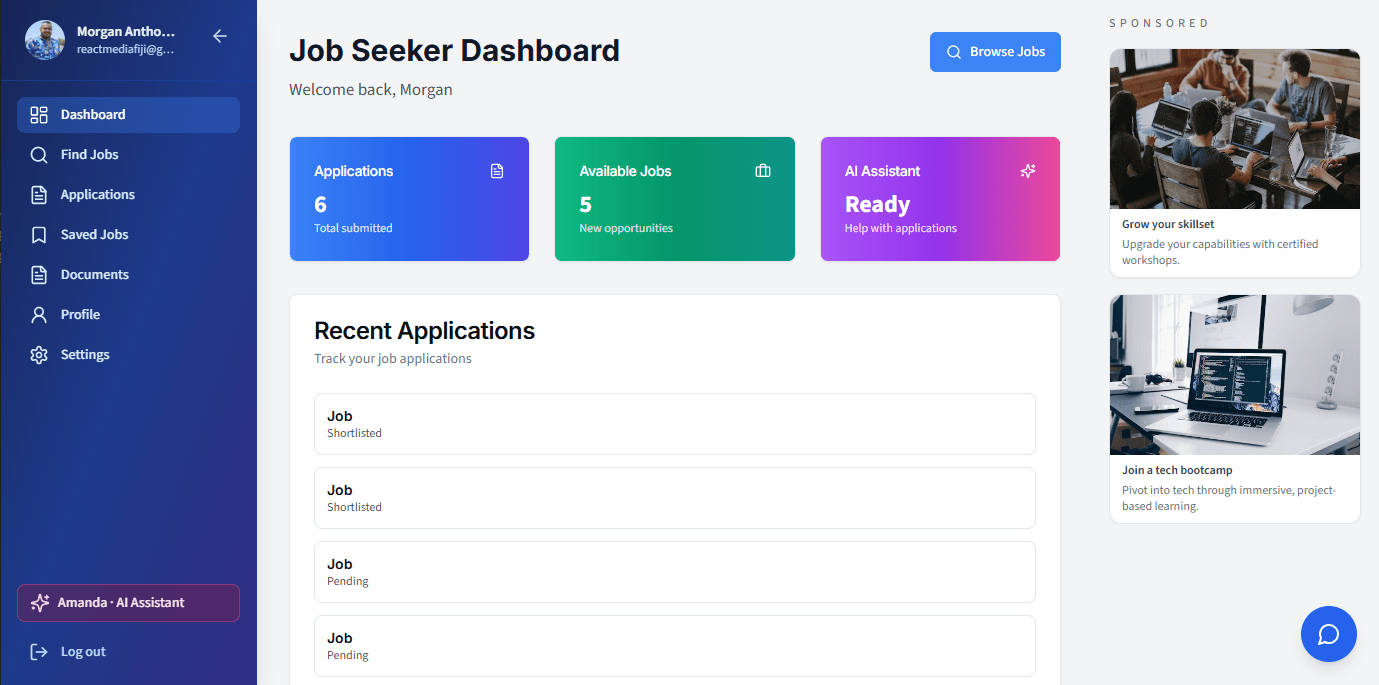The height and width of the screenshot is (685, 1379).
Task: Open the chat bubble in the corner
Action: pyautogui.click(x=1328, y=633)
